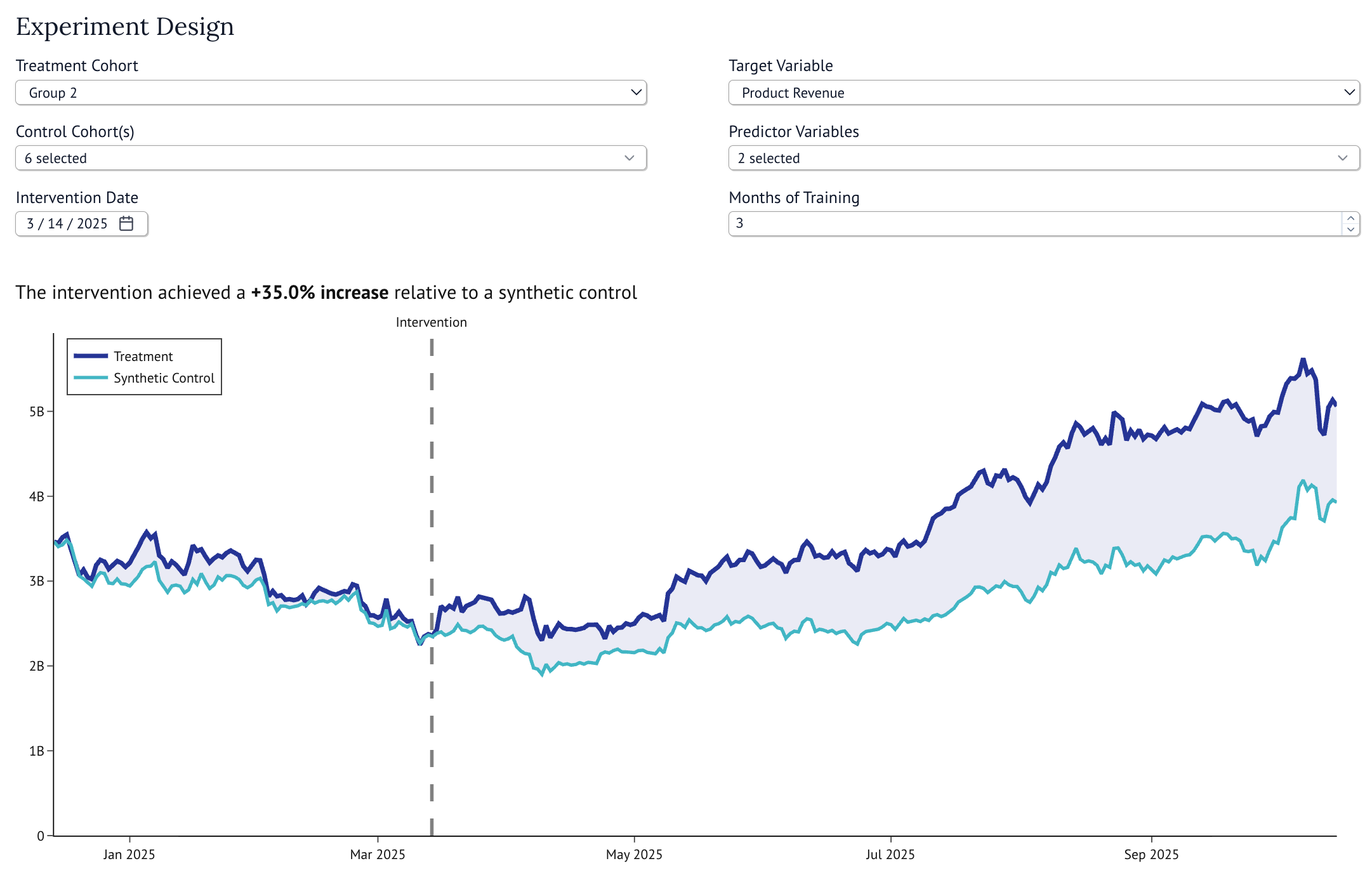Expand the Control Cohort(s) 6 selected dropdown
Screen dimensions: 1372x887
[330, 158]
